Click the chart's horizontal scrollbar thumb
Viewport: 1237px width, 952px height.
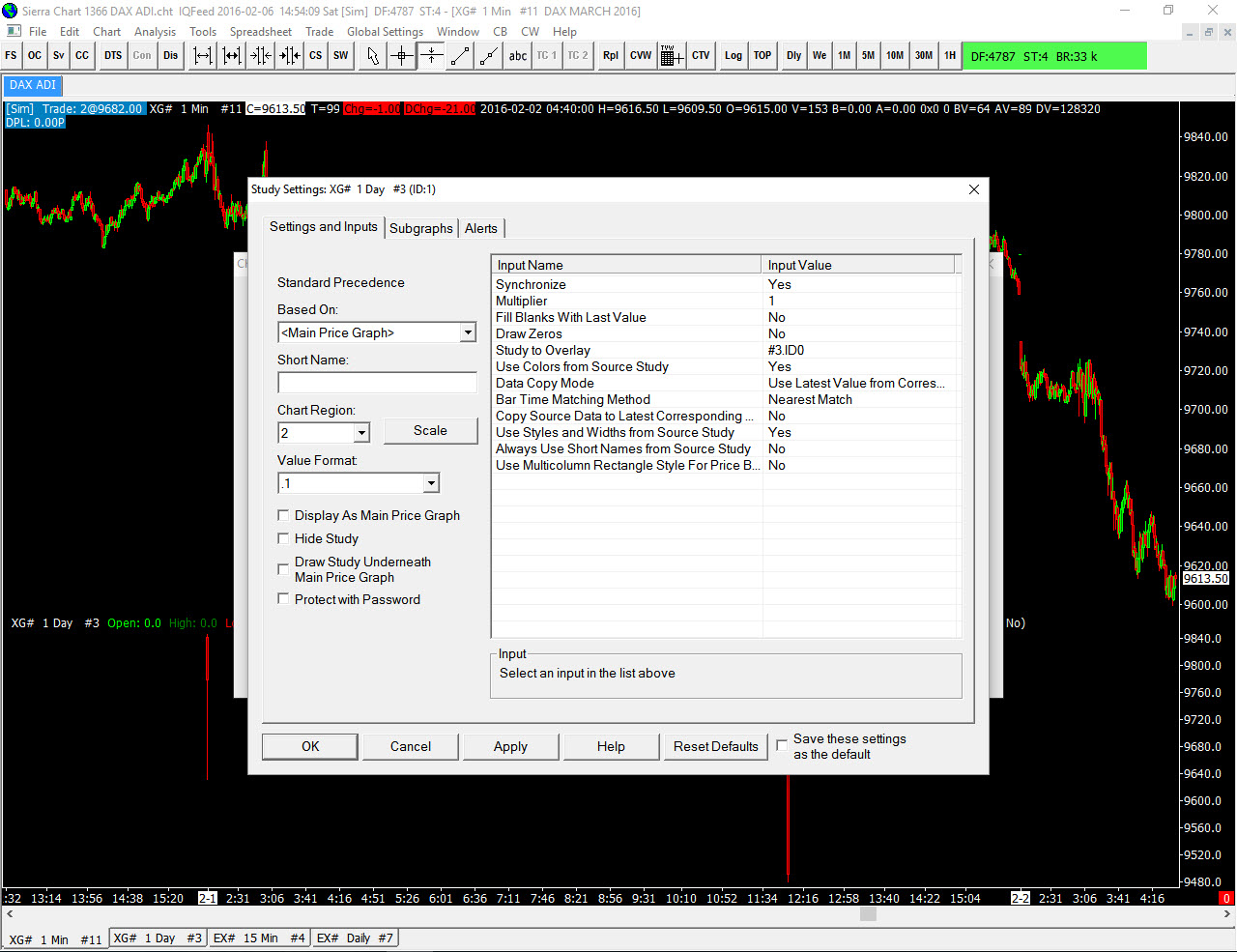click(x=868, y=913)
